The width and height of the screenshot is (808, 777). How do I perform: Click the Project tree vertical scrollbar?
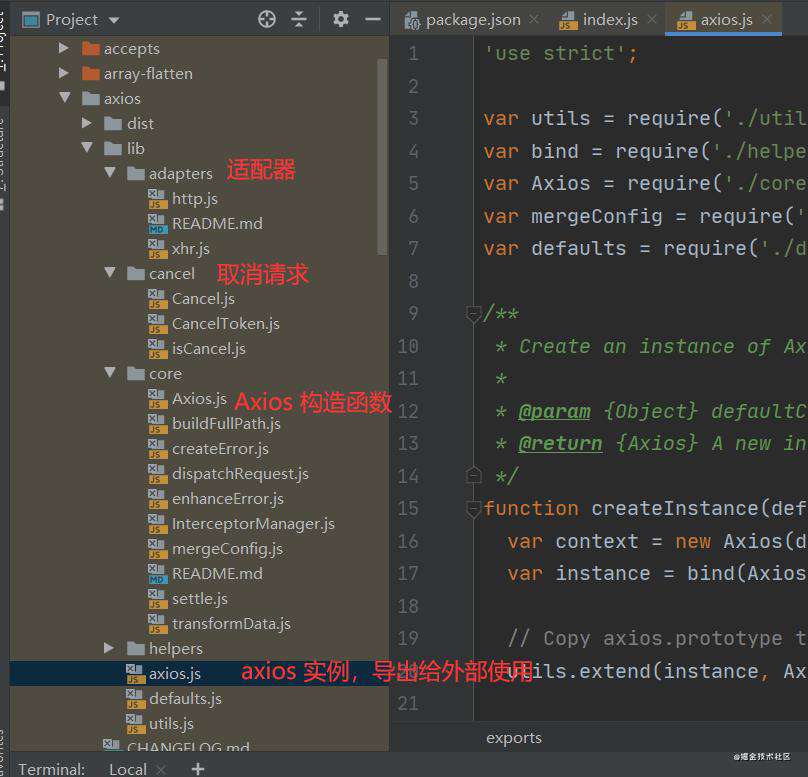click(382, 156)
